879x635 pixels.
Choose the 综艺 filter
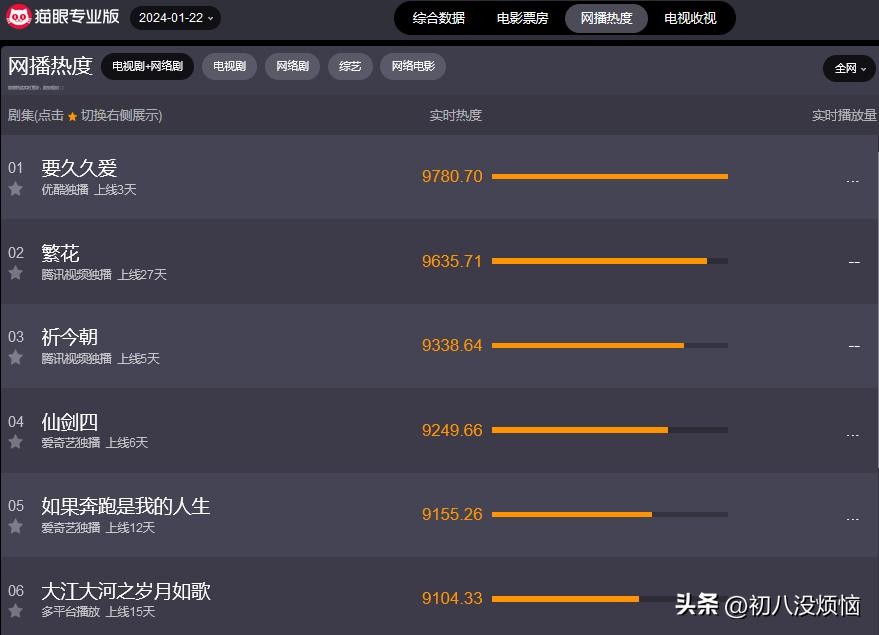coord(350,67)
